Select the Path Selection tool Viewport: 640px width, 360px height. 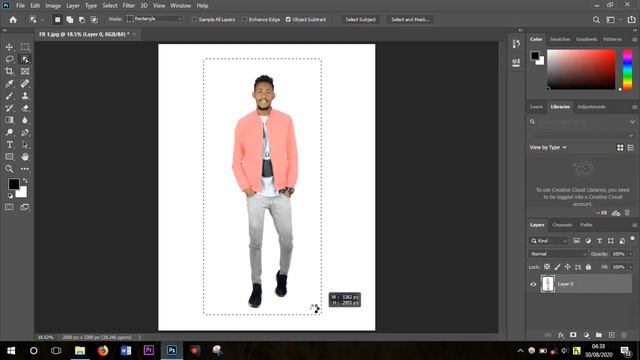25,144
